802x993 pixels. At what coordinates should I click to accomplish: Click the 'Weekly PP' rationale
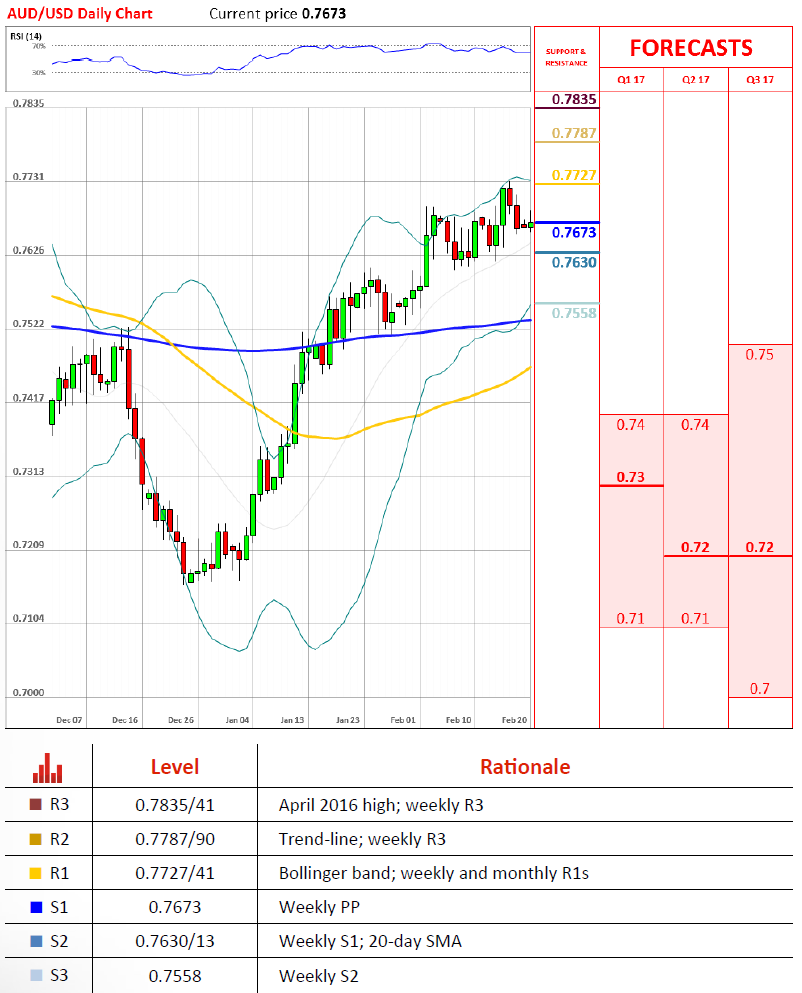(319, 908)
